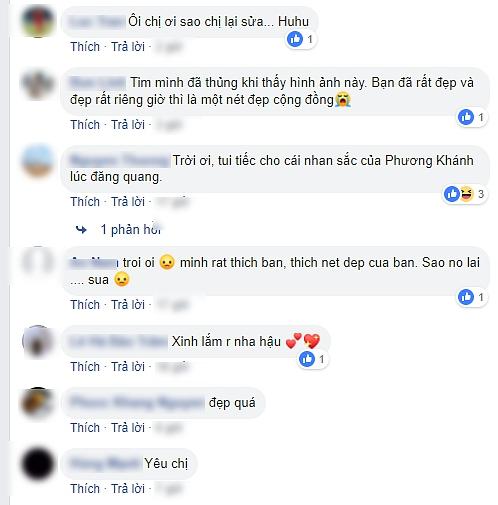Click the like reaction icon on 'Huhu' comment

(295, 39)
